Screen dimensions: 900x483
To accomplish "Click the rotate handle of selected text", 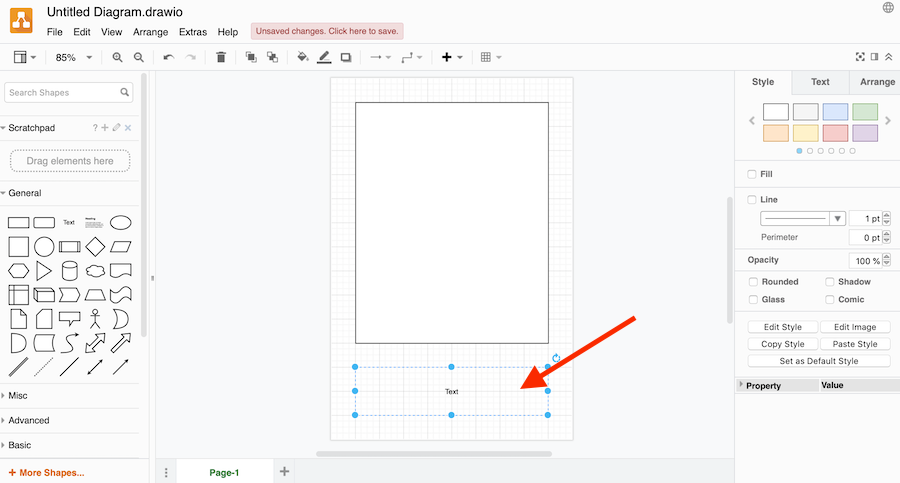I will pyautogui.click(x=556, y=358).
